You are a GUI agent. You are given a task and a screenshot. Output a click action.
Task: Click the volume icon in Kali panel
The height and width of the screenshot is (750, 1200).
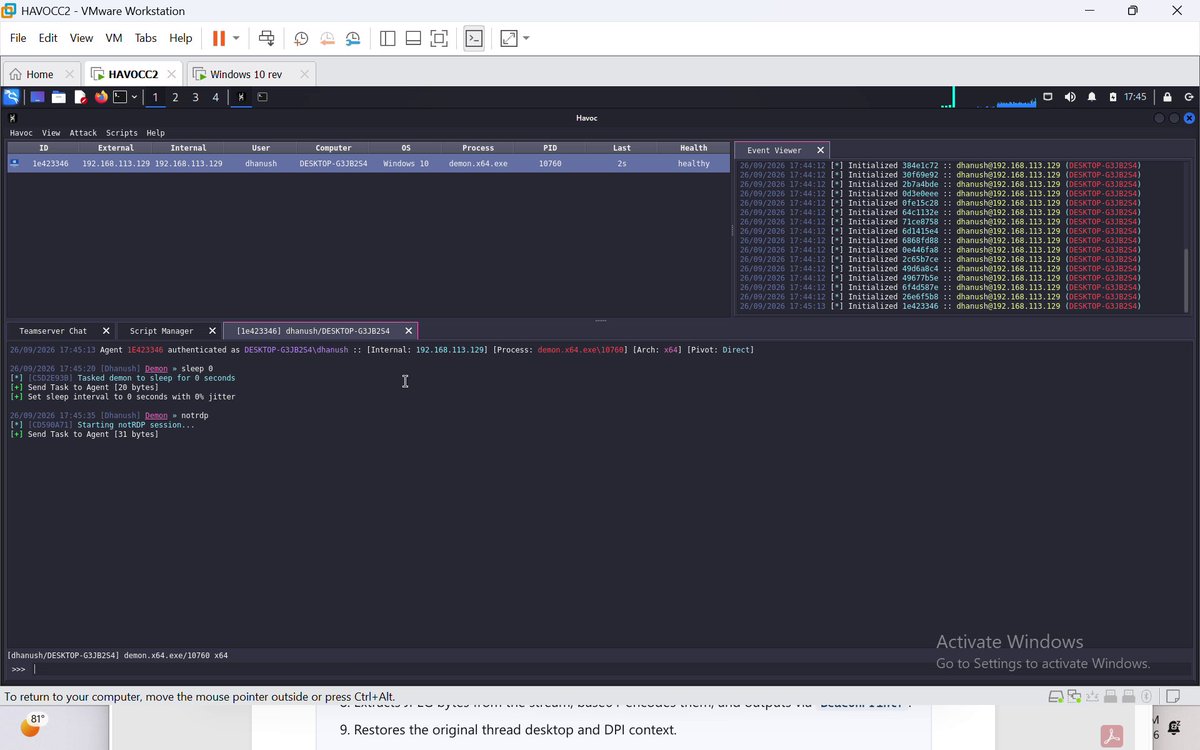point(1070,97)
